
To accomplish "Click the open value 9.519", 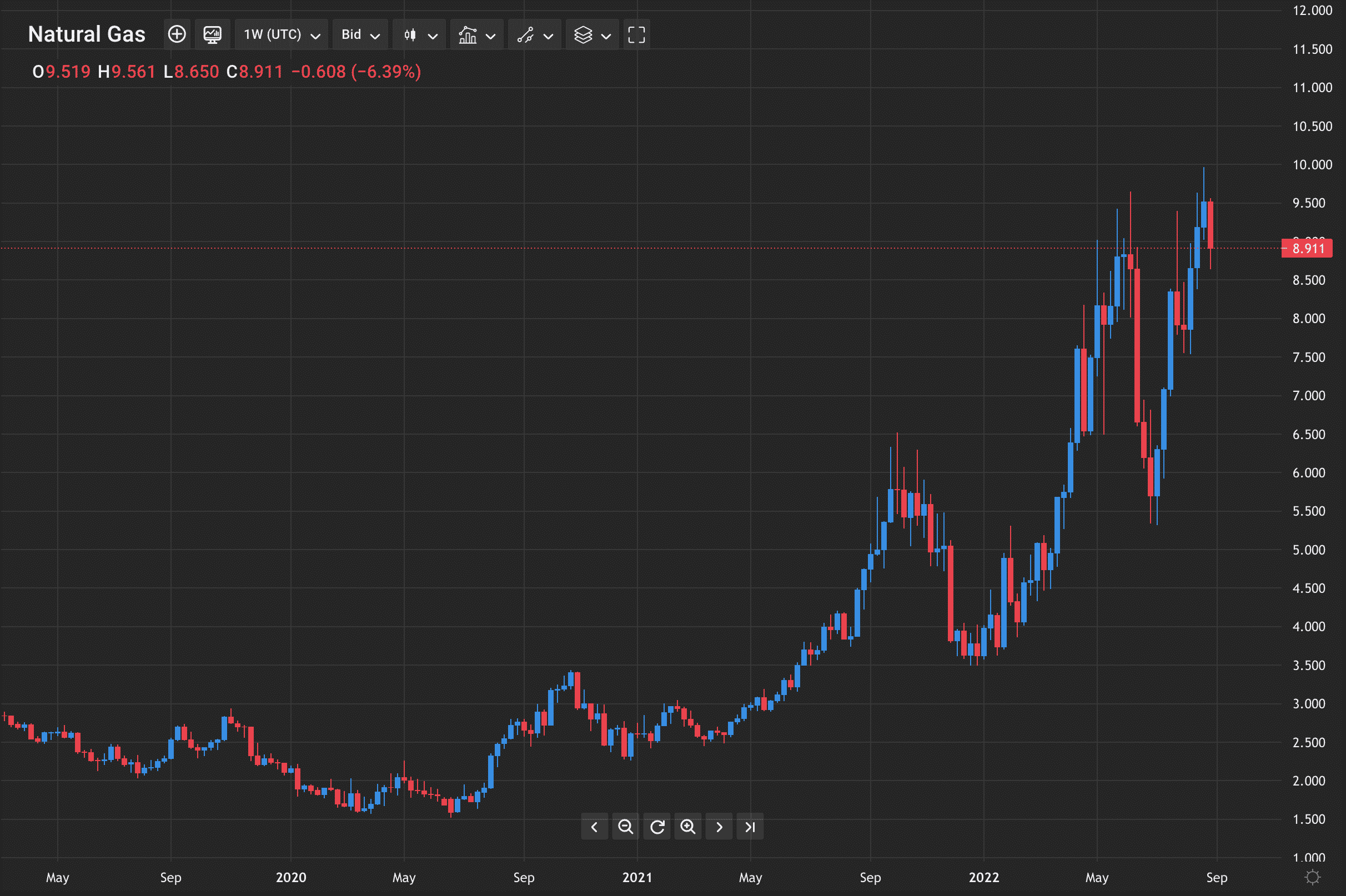I will (68, 72).
